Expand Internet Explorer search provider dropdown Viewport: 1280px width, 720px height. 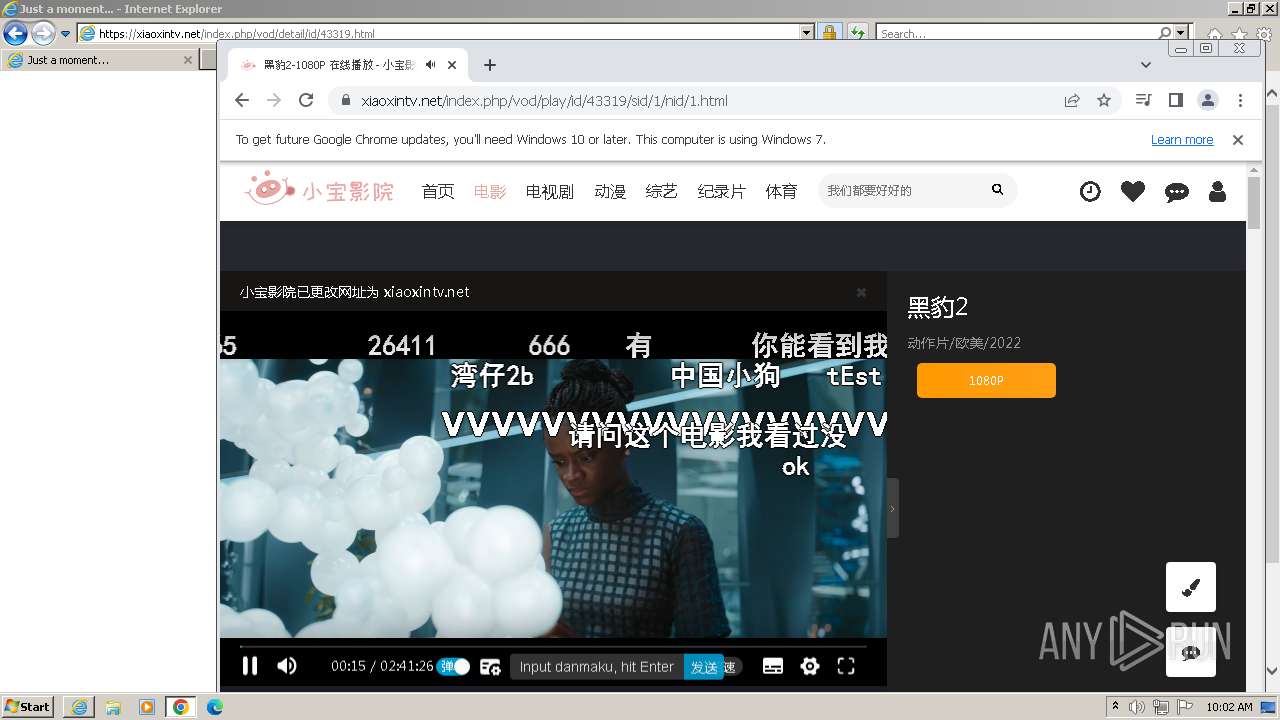[1182, 33]
